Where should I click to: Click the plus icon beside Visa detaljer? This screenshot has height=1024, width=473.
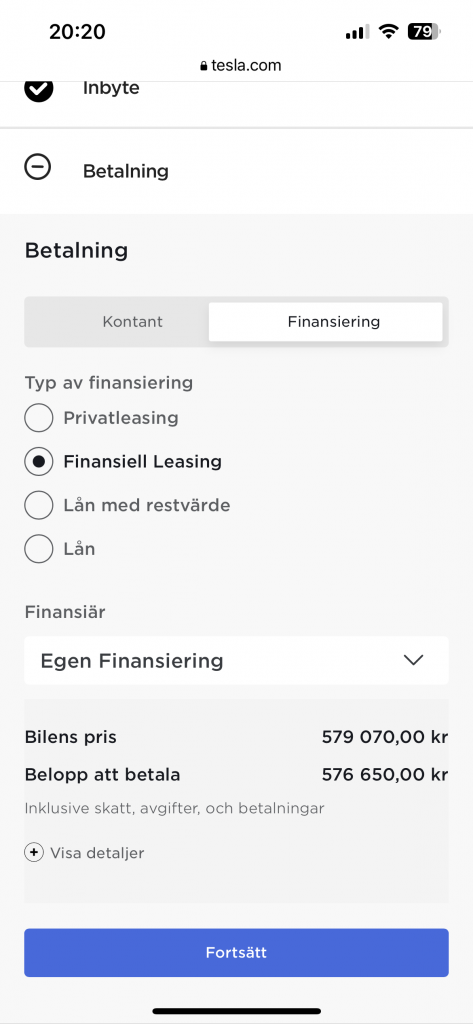coord(34,853)
